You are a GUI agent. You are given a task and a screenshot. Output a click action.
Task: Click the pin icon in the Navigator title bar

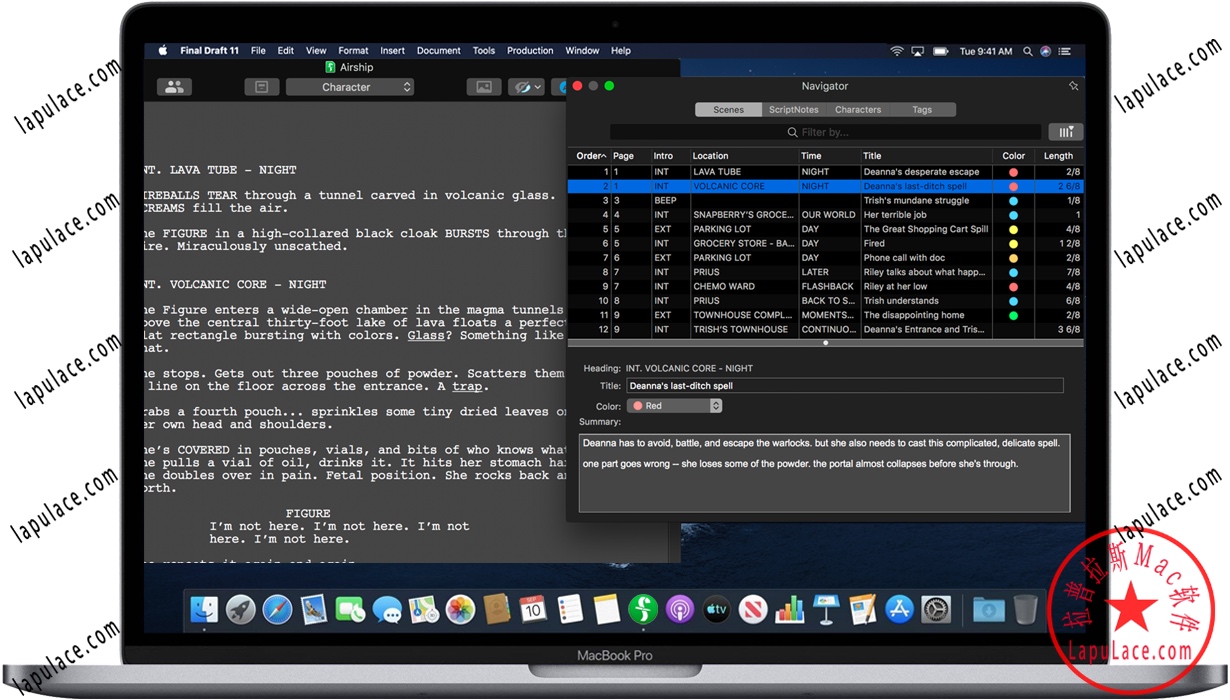[x=1074, y=86]
